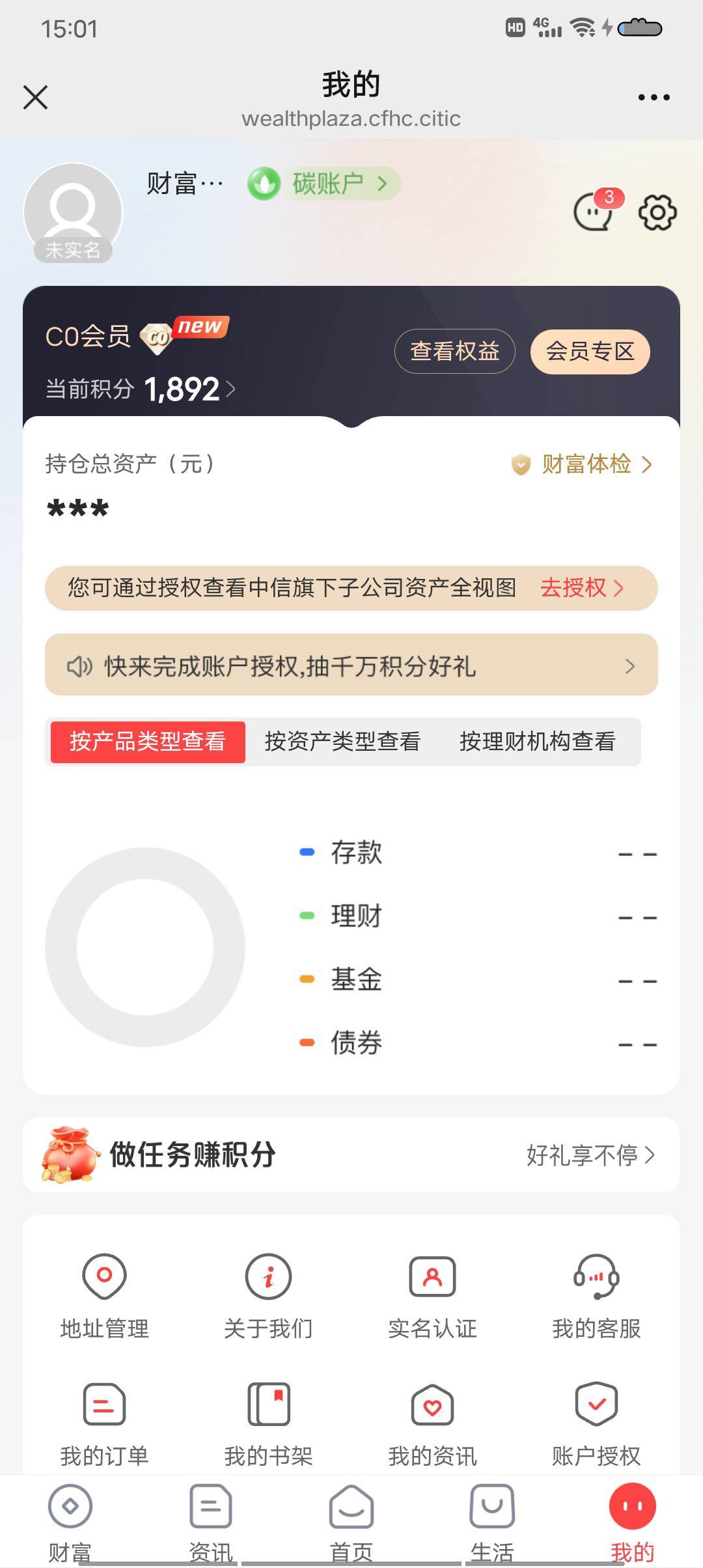Tap the 地址管理 location icon
Viewport: 703px width, 1568px height.
(104, 1276)
